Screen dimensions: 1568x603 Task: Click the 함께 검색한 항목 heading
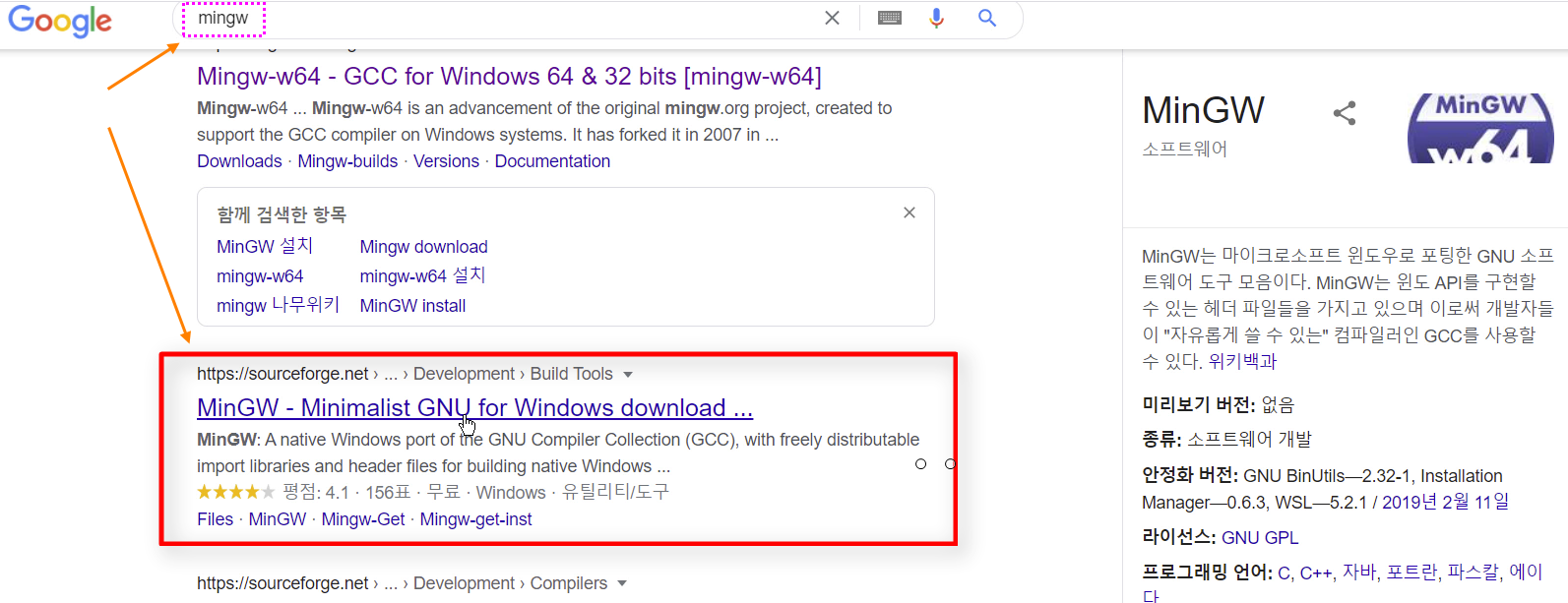tap(282, 214)
